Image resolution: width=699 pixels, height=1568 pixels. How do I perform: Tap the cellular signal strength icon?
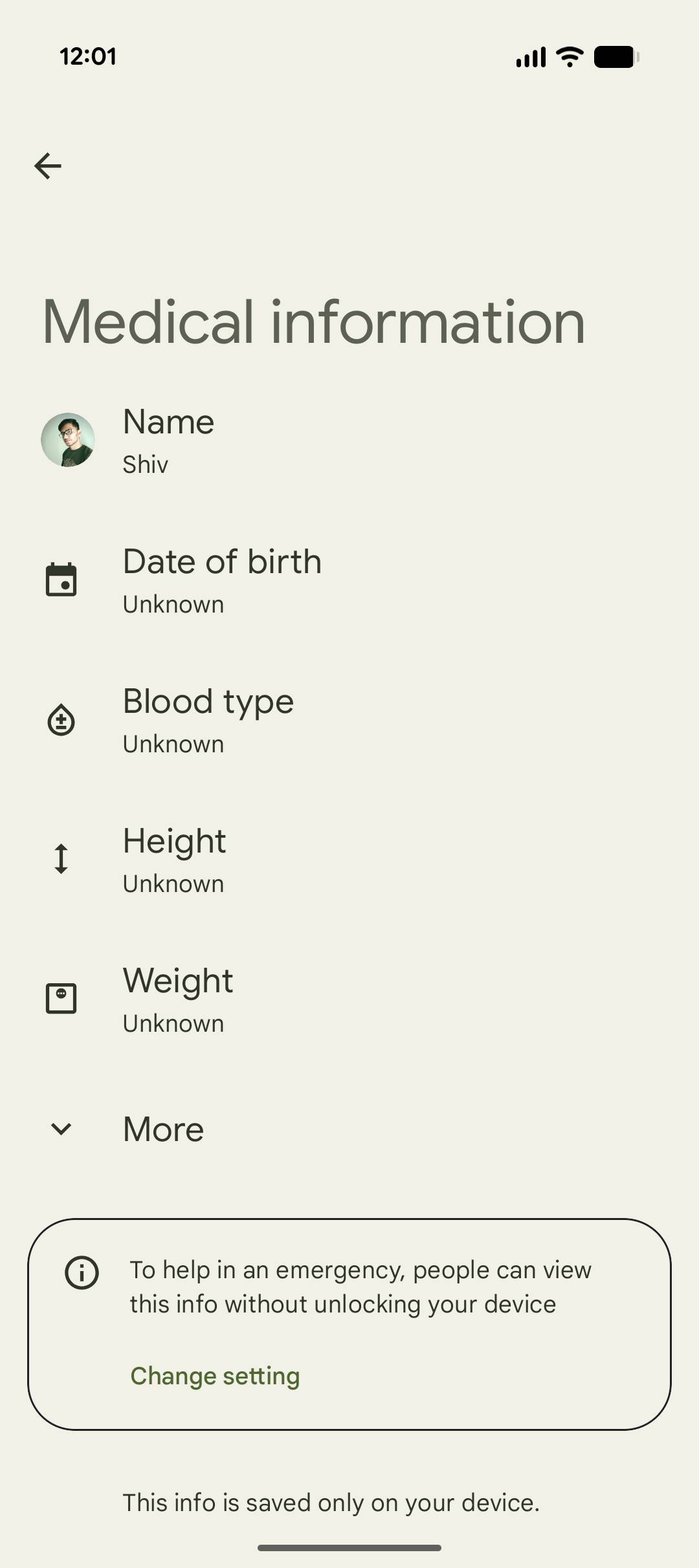point(531,57)
